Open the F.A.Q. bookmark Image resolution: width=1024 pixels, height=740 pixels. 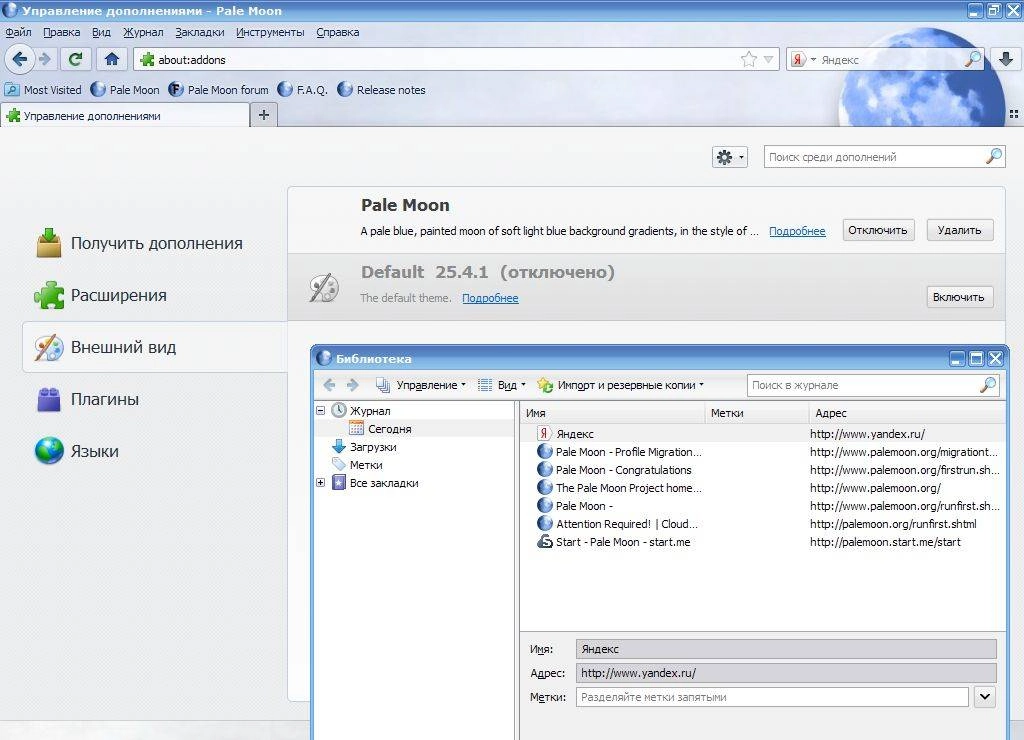point(302,89)
